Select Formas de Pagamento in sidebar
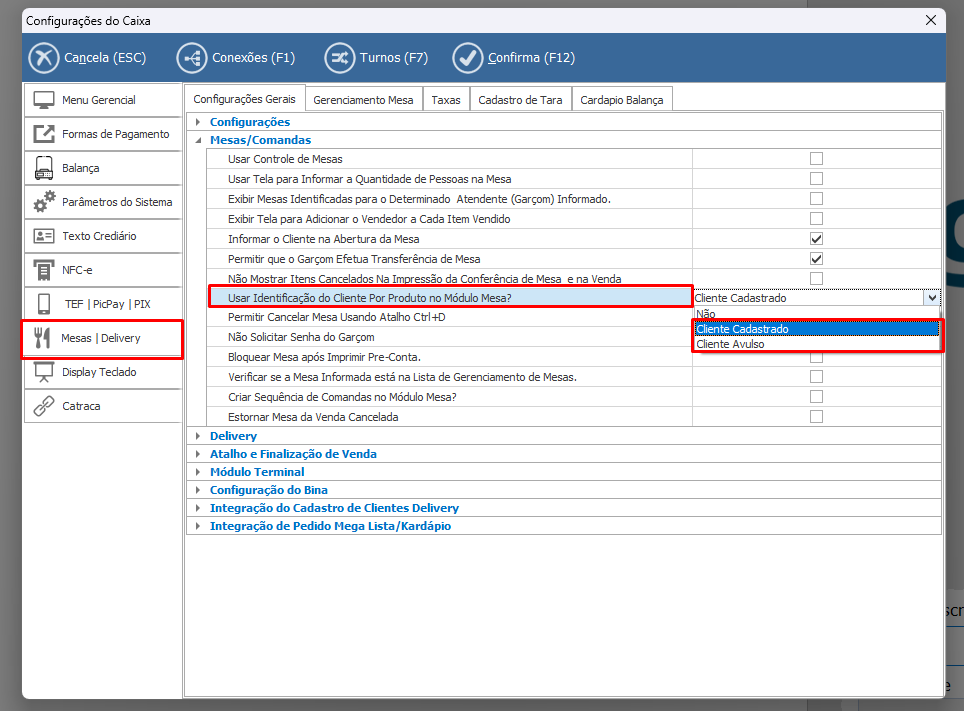Screen dimensions: 964x711 pos(115,134)
